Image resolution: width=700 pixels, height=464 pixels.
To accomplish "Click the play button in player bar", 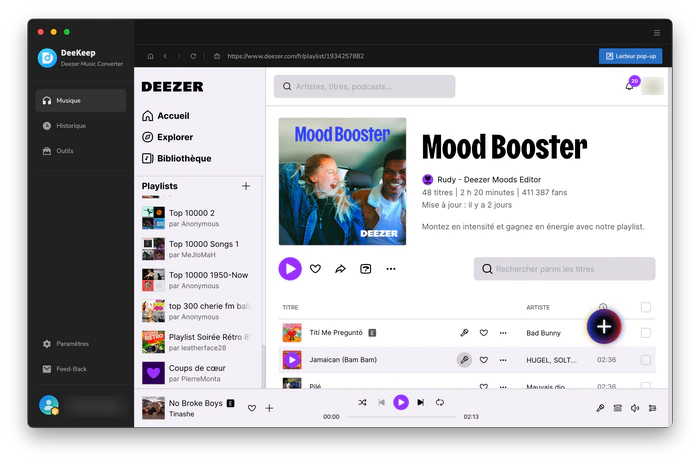I will pyautogui.click(x=401, y=402).
